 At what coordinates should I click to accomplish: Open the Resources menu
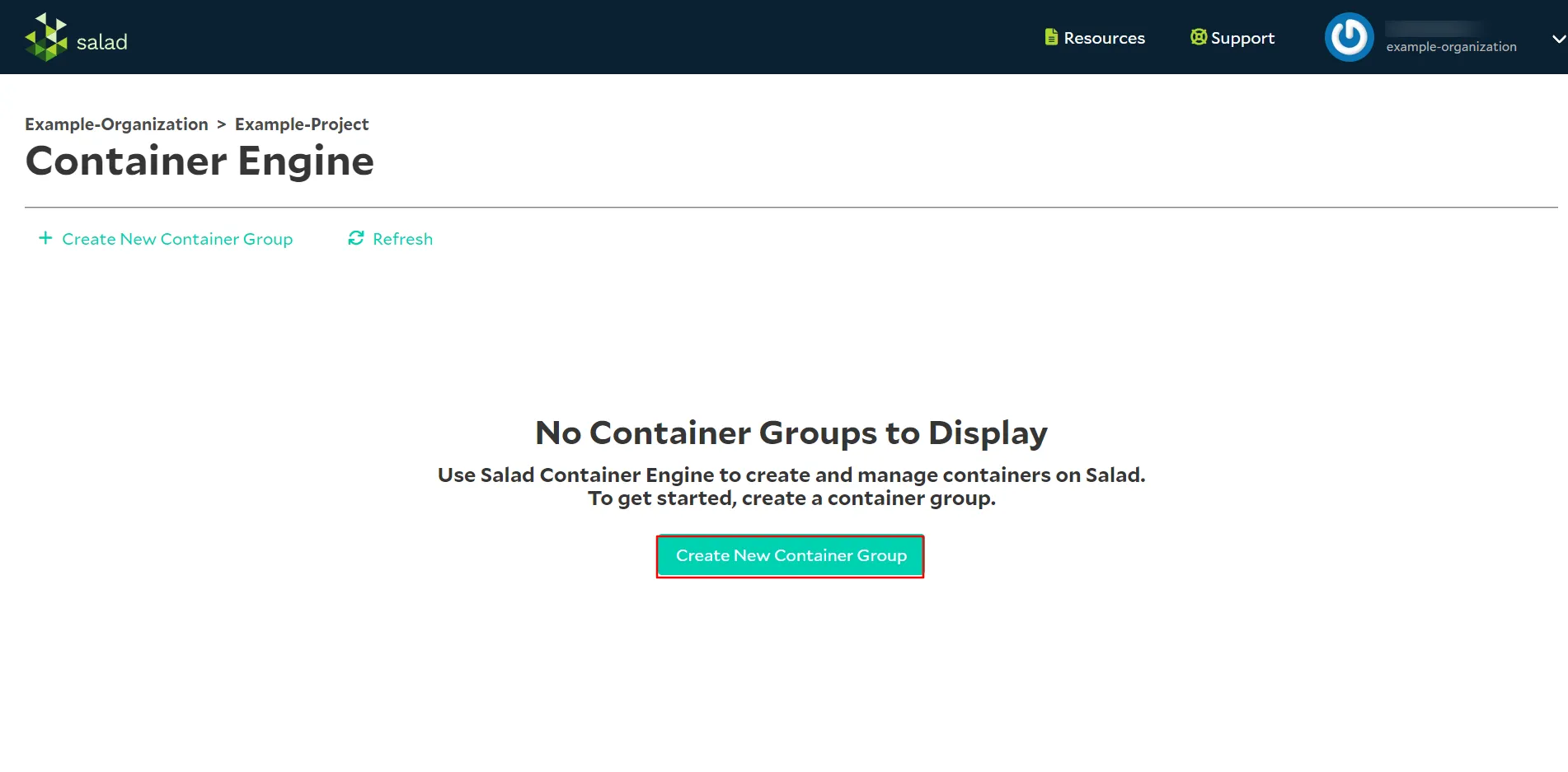1095,38
